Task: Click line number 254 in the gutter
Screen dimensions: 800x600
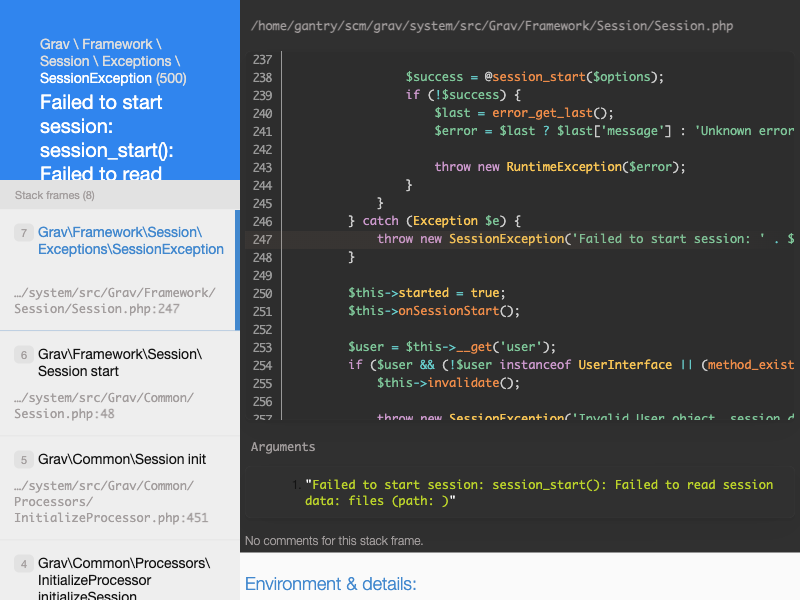Action: coord(262,365)
